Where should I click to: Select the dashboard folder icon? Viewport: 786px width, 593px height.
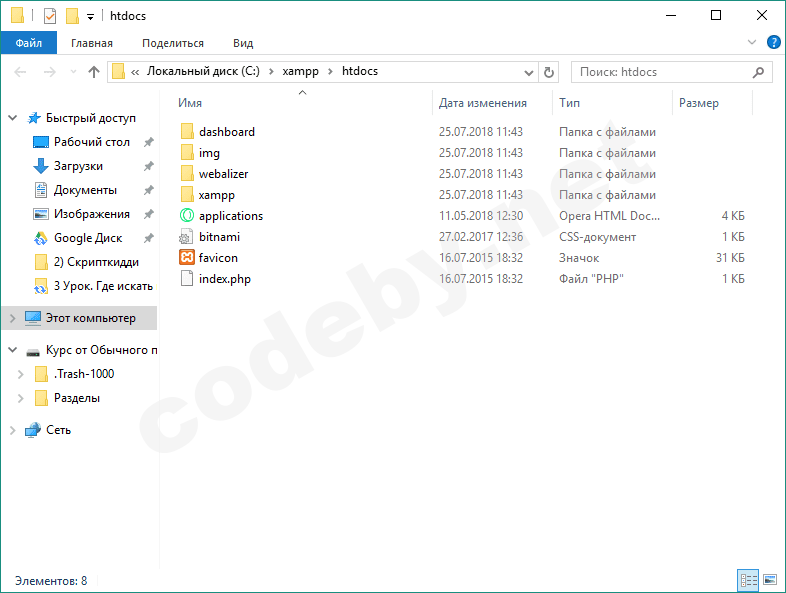click(x=187, y=132)
